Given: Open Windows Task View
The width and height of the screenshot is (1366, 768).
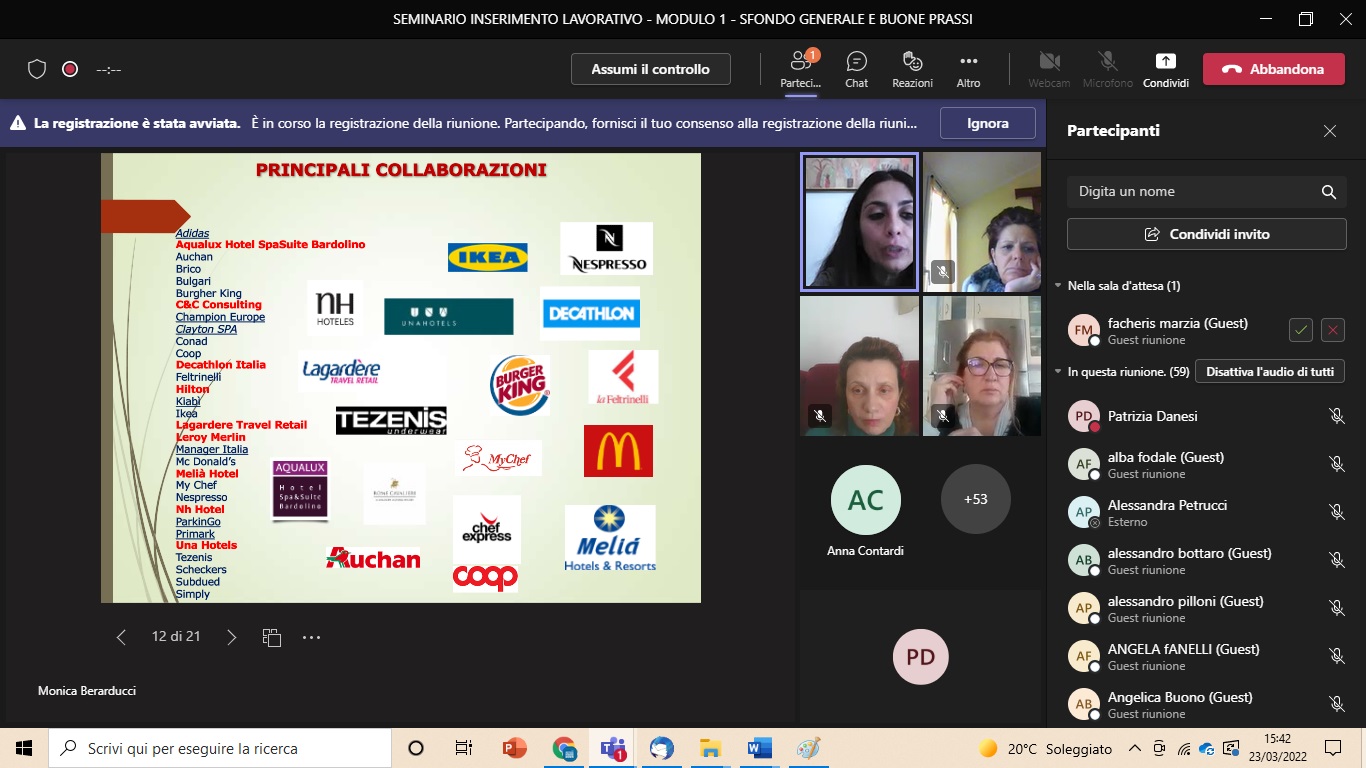Looking at the screenshot, I should [x=464, y=748].
